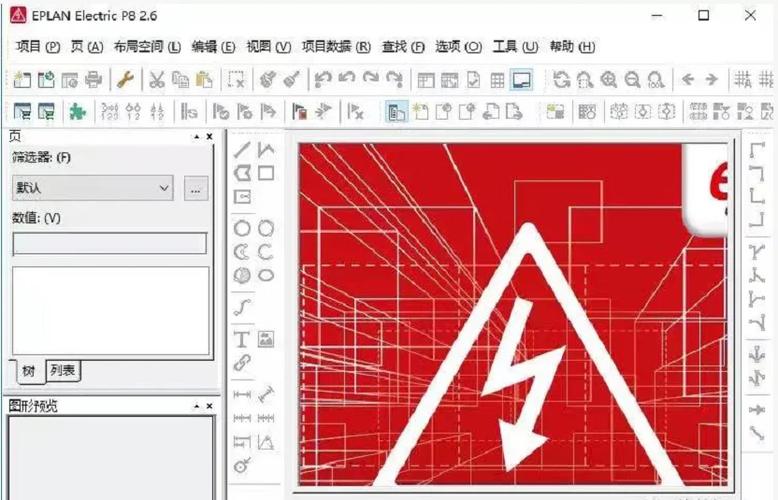Screen dimensions: 778x500
Task: Switch to the 列表 tab
Action: (x=63, y=370)
